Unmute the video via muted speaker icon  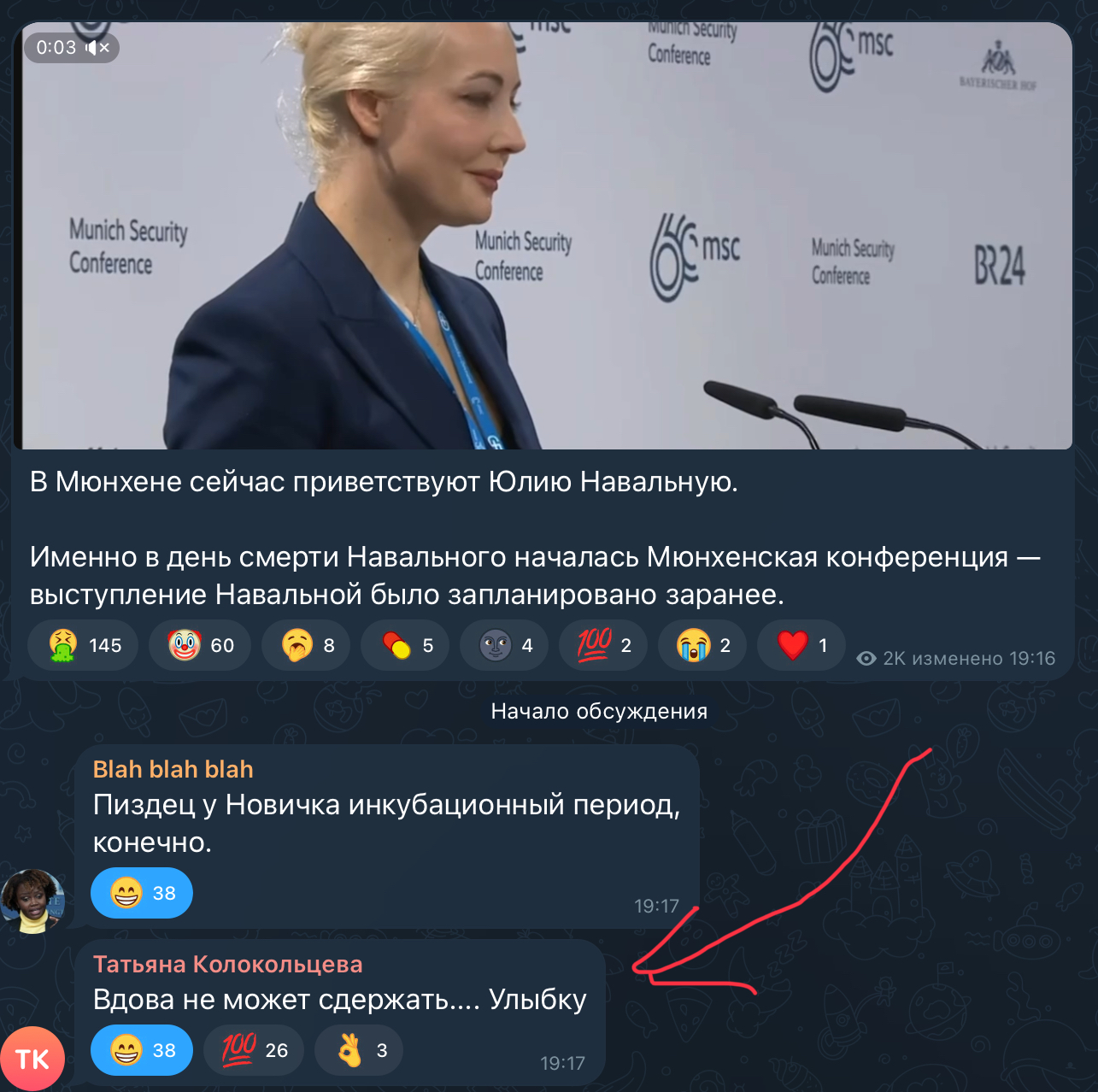(x=97, y=48)
